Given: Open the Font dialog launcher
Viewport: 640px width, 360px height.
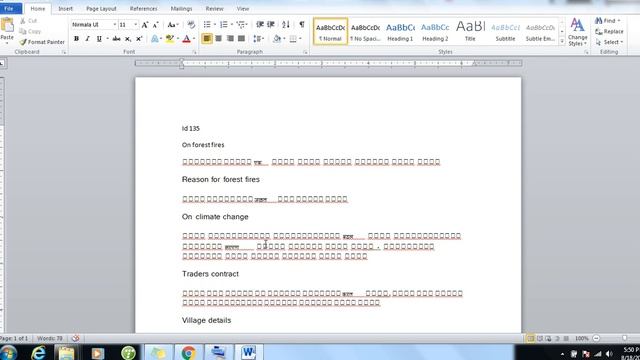Looking at the screenshot, I should click(194, 52).
